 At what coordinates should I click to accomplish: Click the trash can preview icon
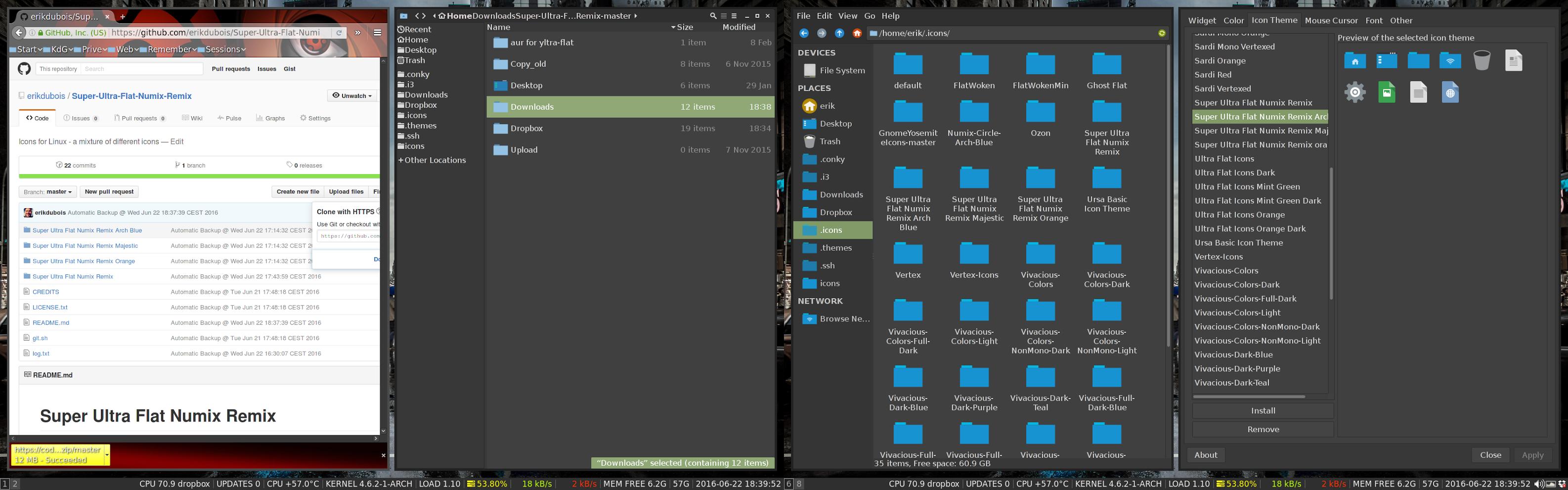click(1481, 60)
